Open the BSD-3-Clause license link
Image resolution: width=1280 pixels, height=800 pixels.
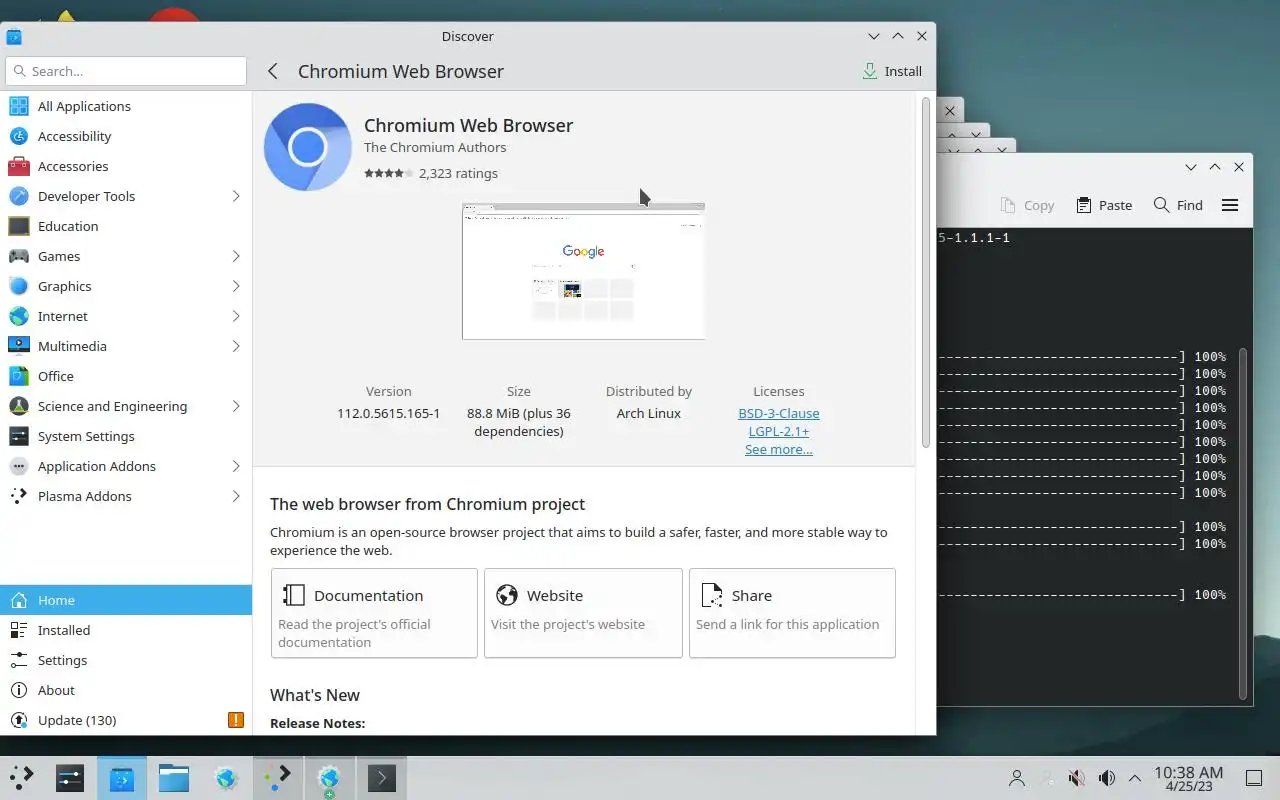click(x=778, y=413)
